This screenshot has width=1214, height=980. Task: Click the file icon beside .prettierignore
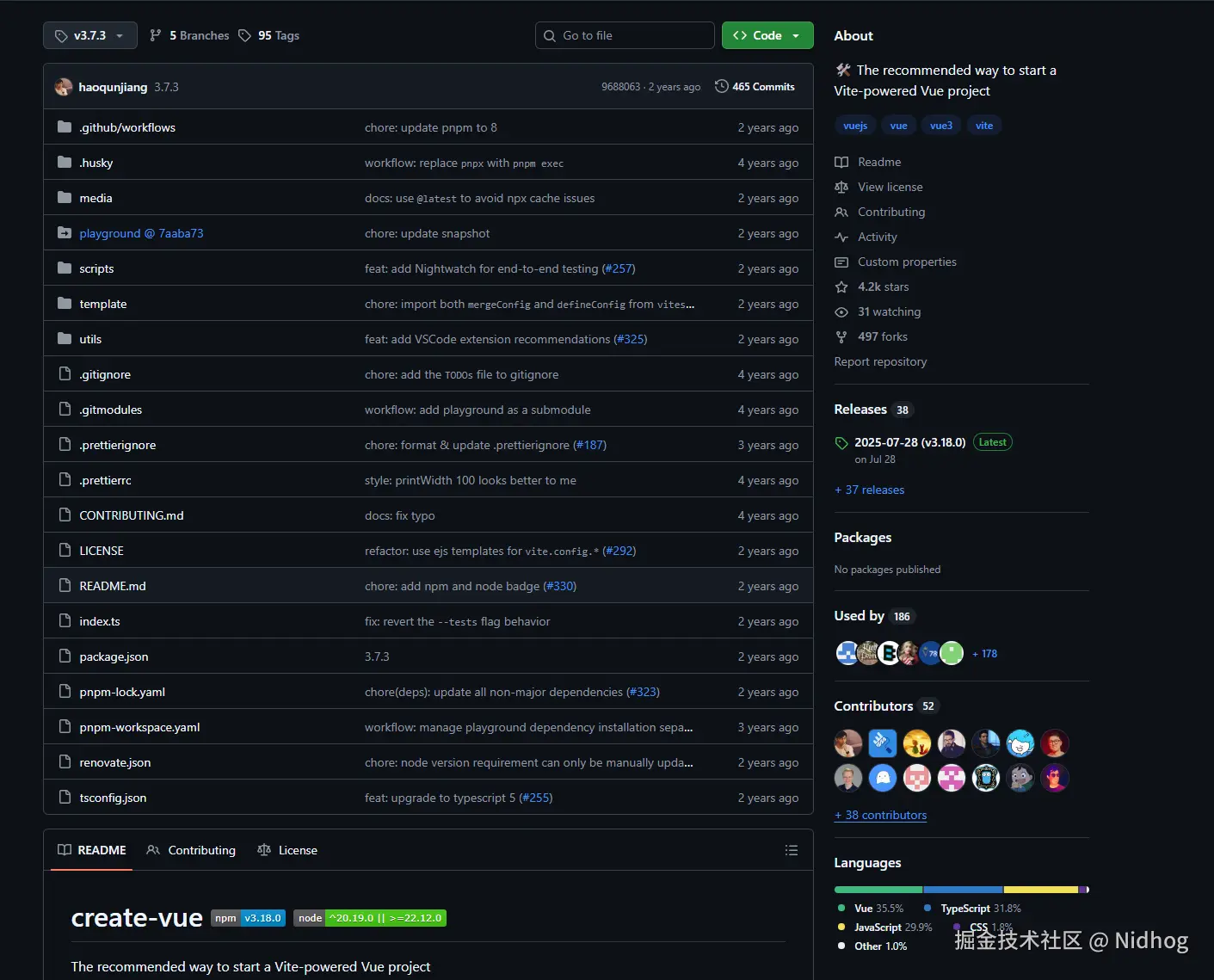[65, 445]
